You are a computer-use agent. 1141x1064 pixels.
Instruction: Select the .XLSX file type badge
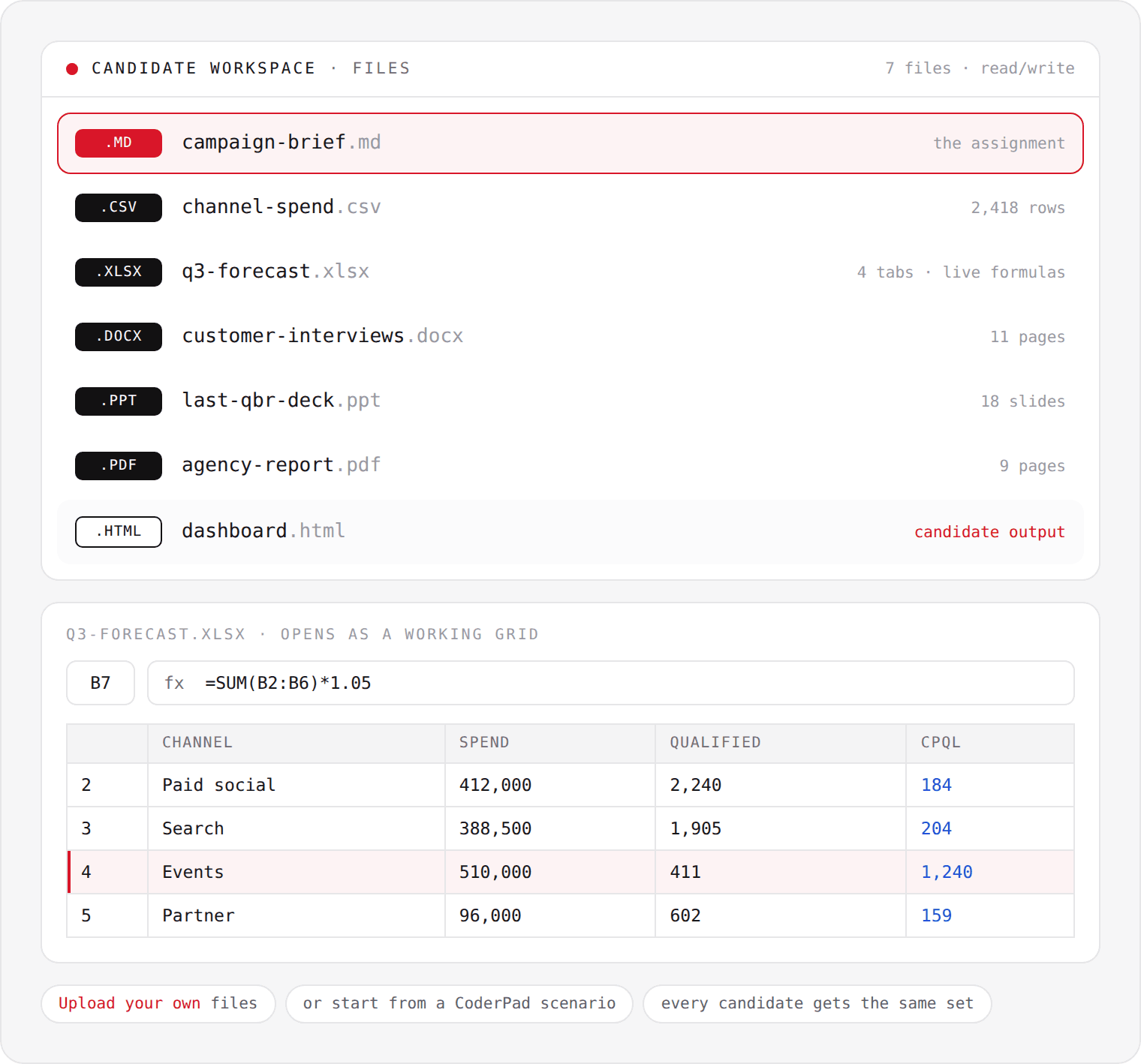pos(119,272)
